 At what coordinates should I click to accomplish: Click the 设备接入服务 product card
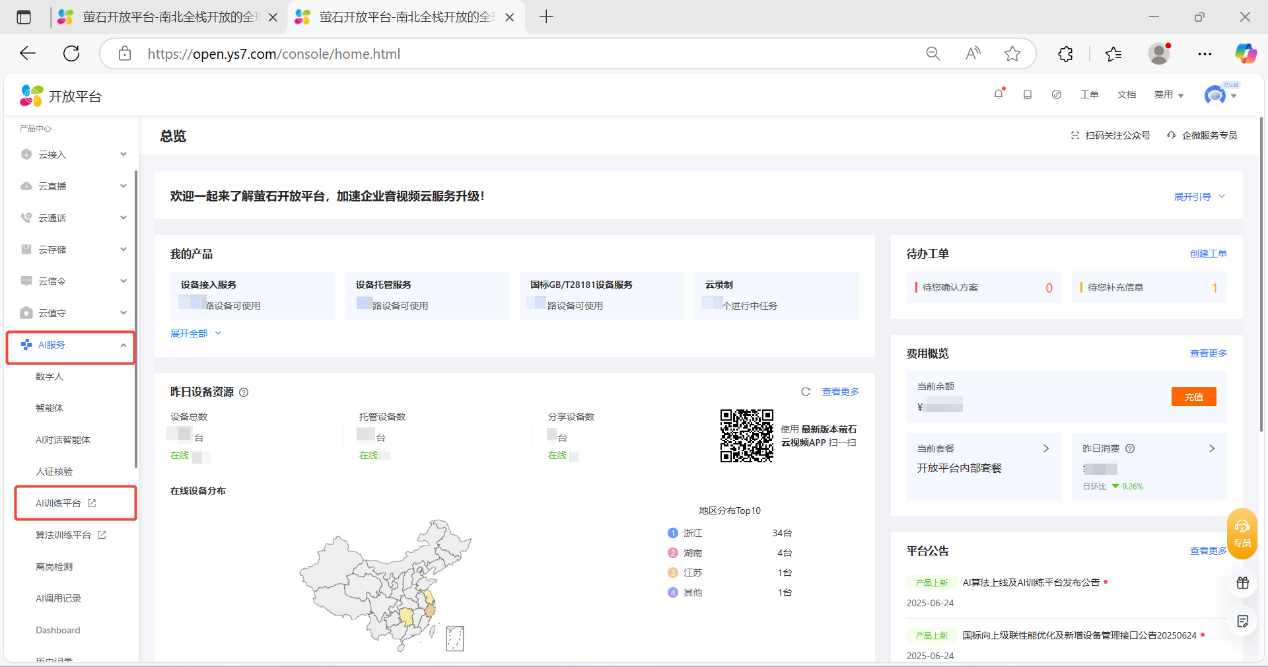(252, 296)
